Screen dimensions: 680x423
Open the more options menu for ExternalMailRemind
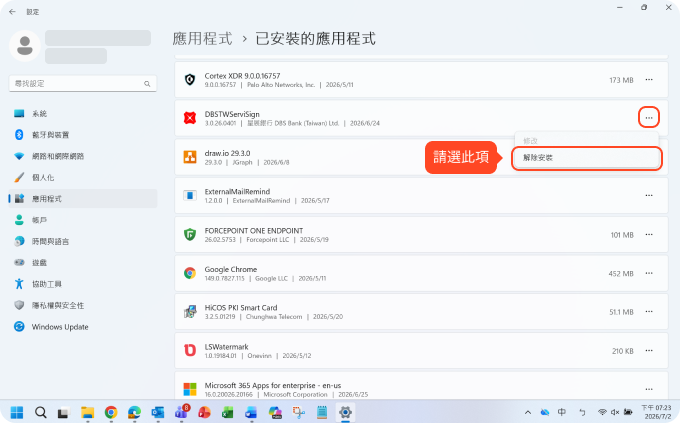[649, 196]
